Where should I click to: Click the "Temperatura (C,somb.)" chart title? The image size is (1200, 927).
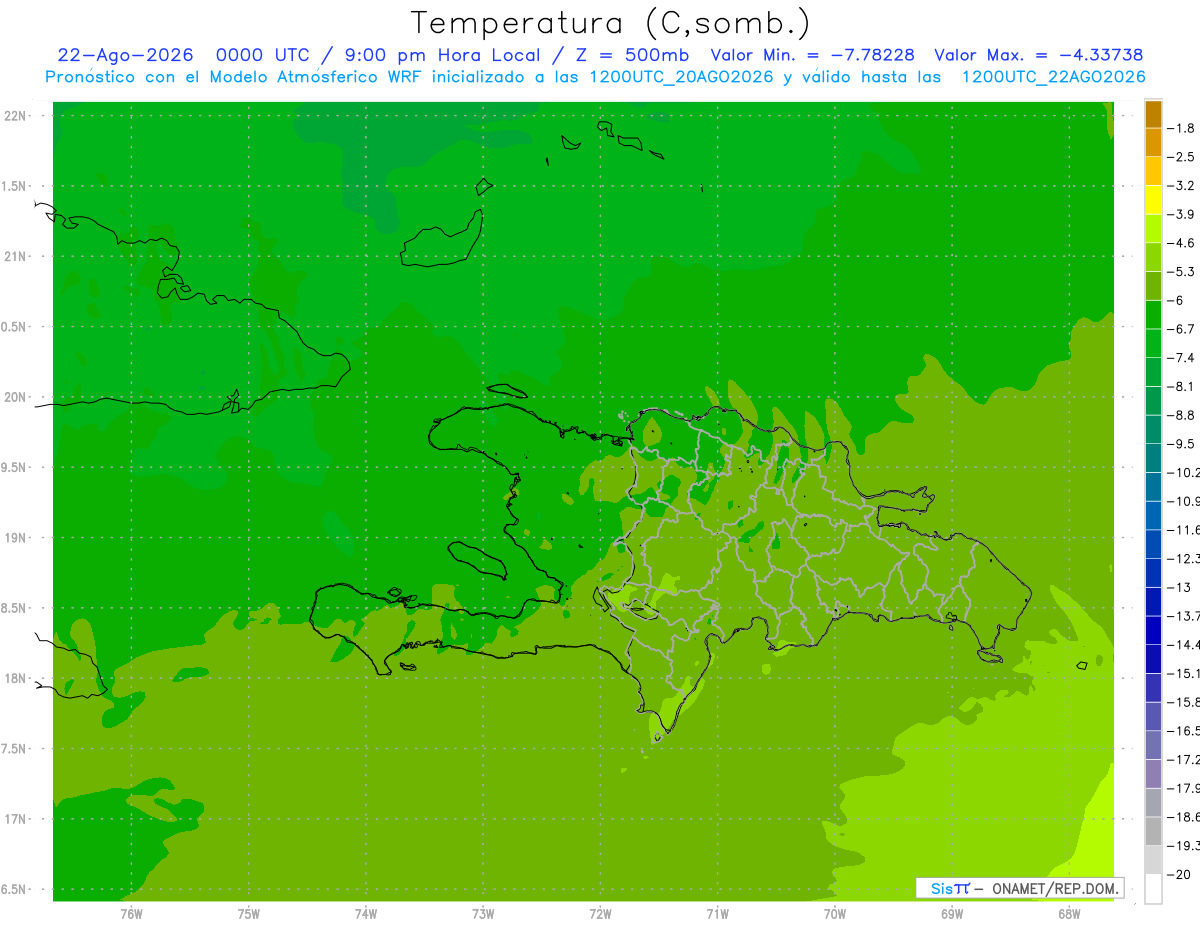pyautogui.click(x=610, y=24)
